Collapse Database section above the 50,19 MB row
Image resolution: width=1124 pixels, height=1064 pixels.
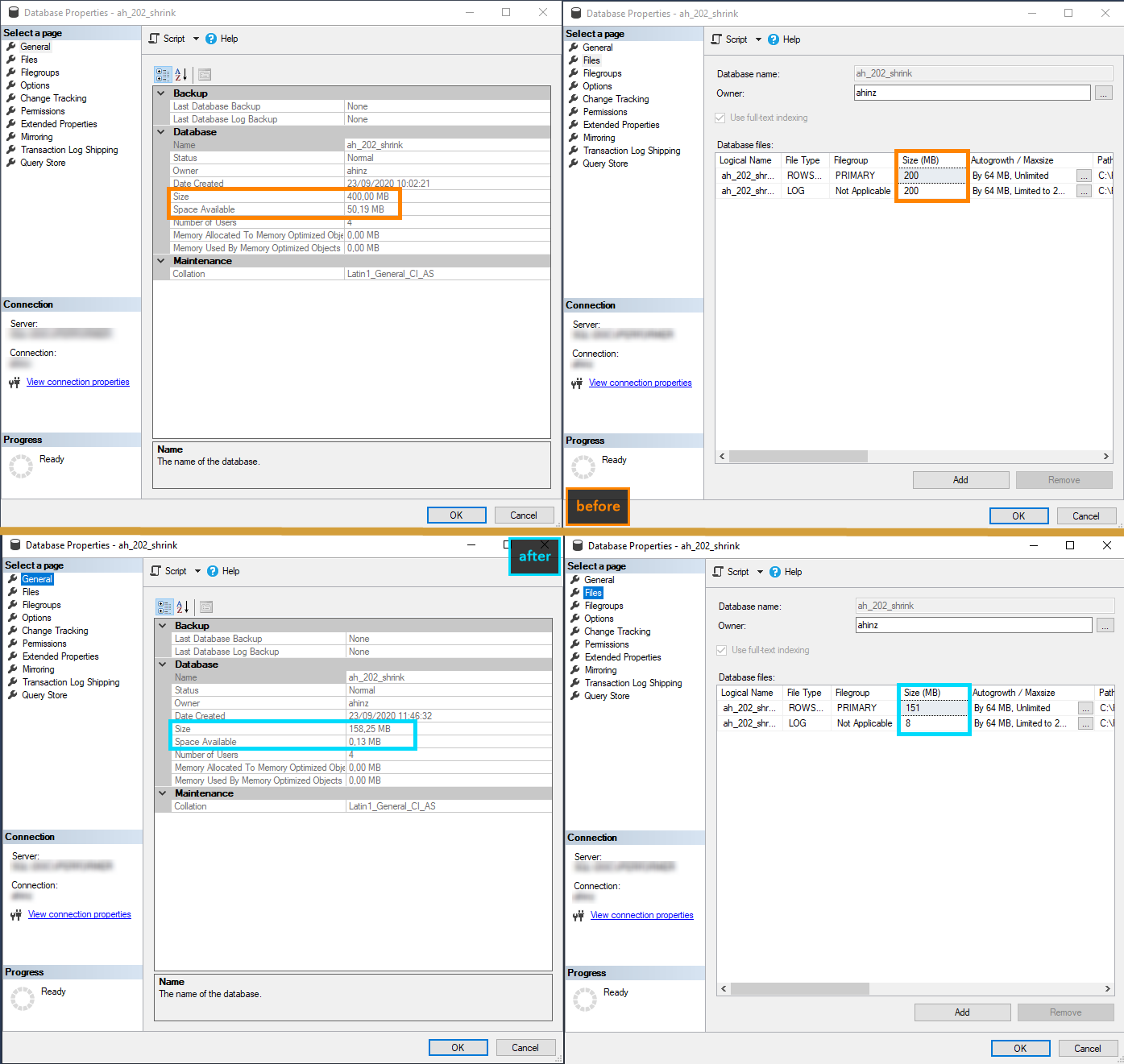[162, 132]
